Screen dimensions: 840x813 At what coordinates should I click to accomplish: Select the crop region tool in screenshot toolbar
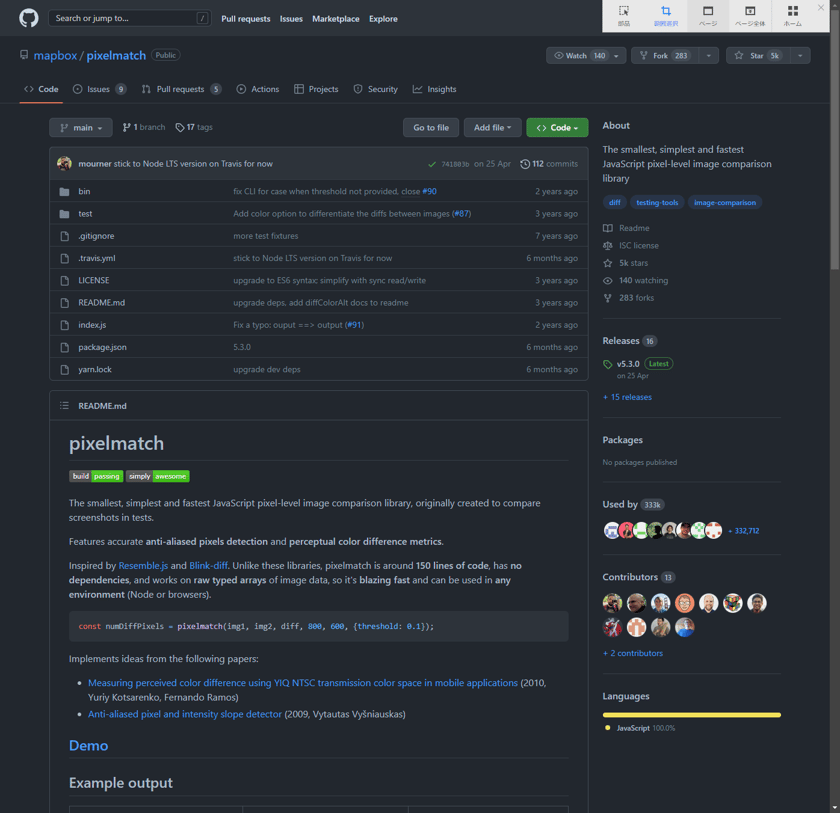point(666,16)
